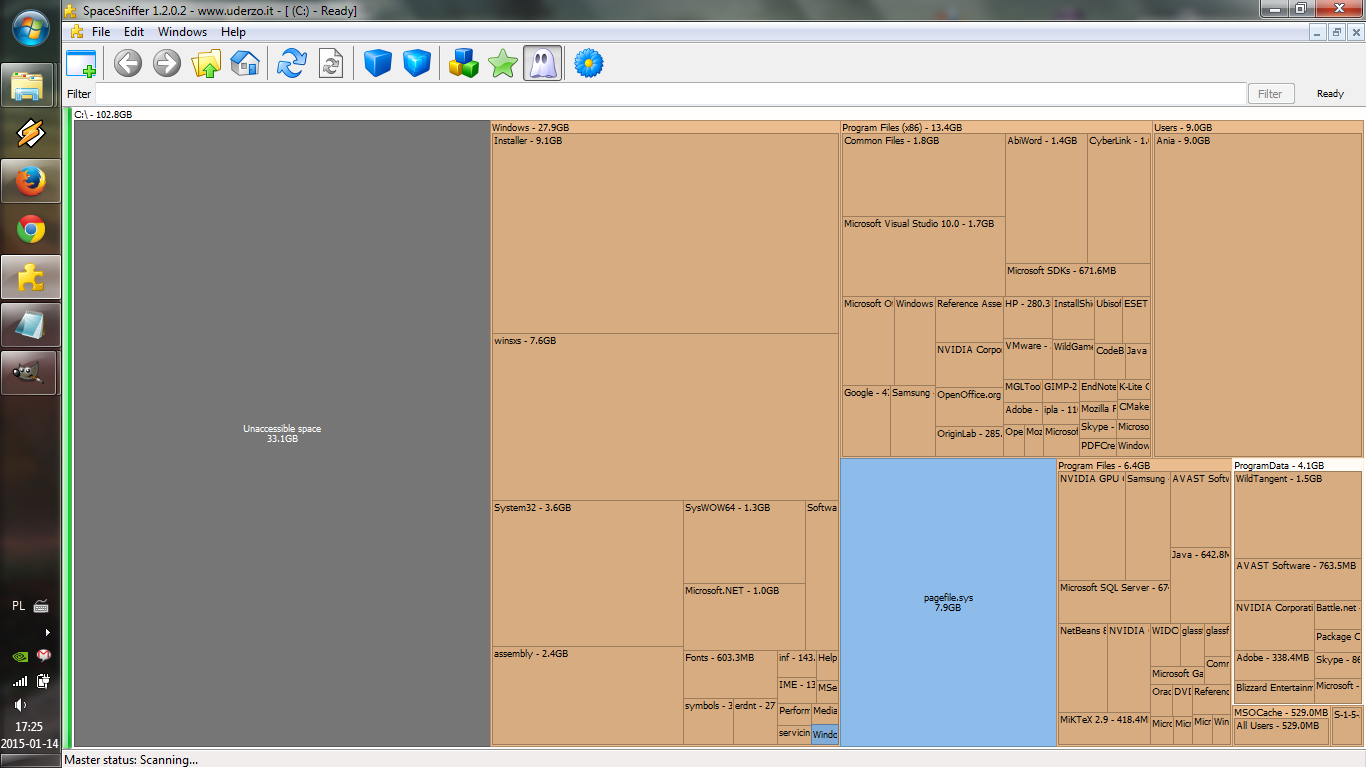Image resolution: width=1366 pixels, height=768 pixels.
Task: Click the Filter button
Action: [1270, 94]
